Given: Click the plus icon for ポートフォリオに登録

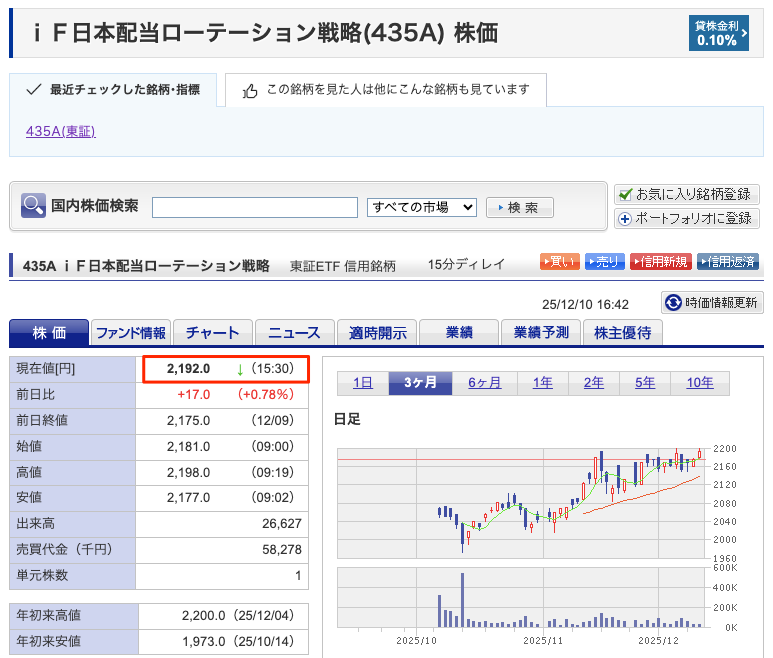Looking at the screenshot, I should pyautogui.click(x=626, y=218).
